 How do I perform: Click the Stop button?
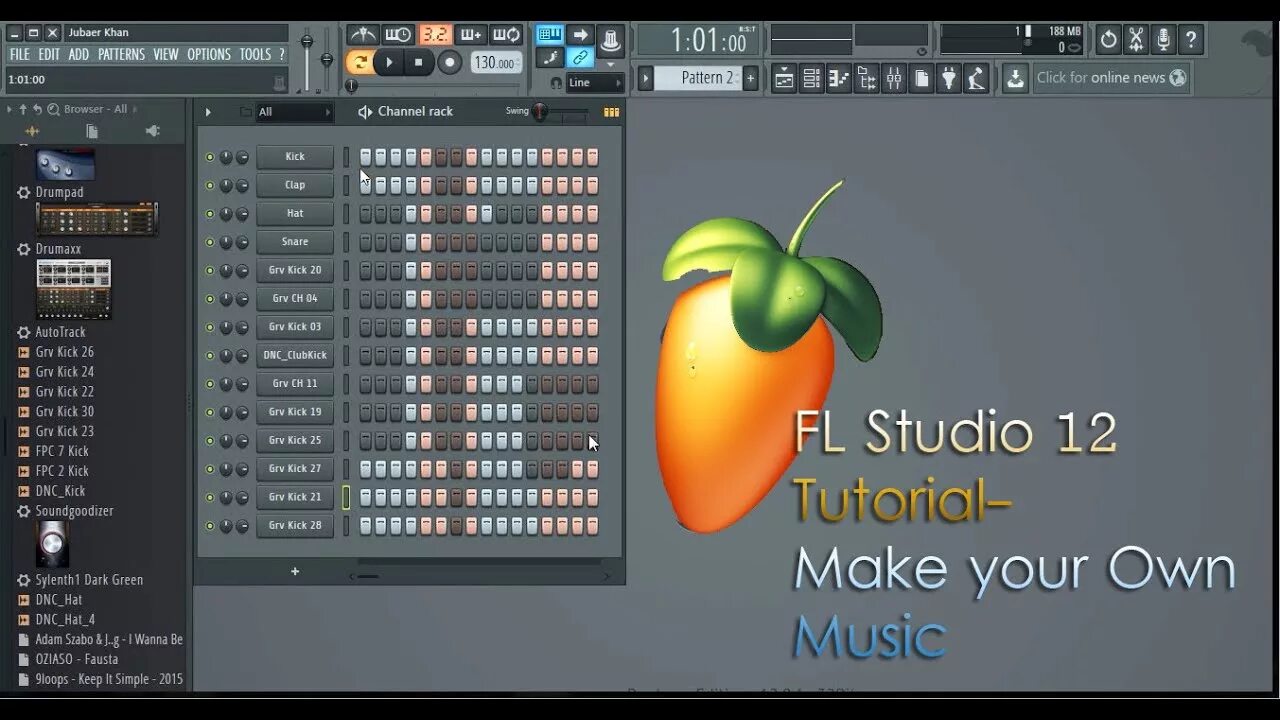tap(419, 62)
